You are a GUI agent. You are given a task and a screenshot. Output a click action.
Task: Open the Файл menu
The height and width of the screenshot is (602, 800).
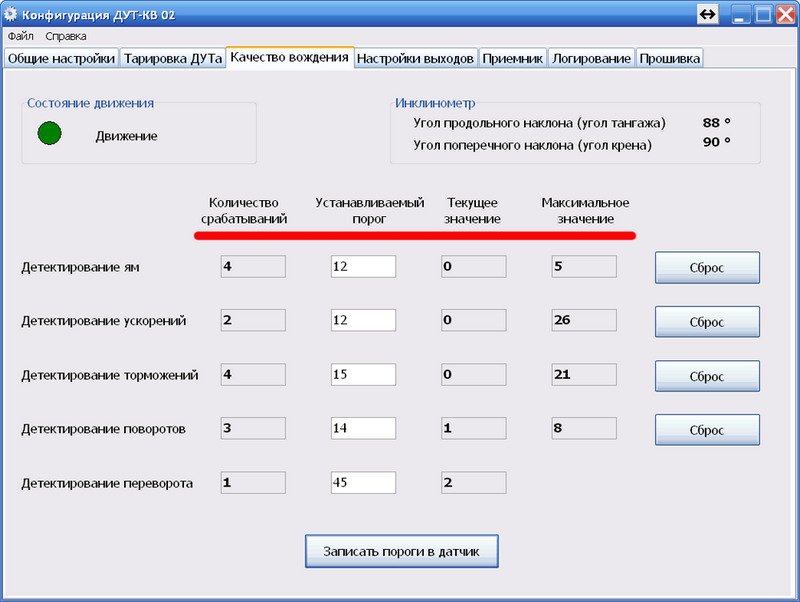[x=21, y=36]
